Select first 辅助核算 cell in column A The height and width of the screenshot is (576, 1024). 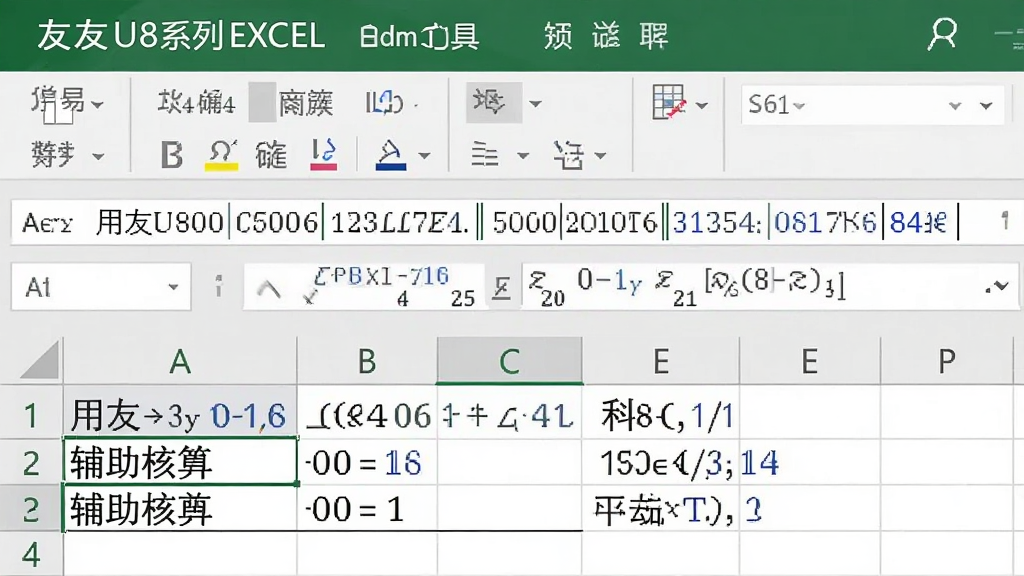pos(180,462)
